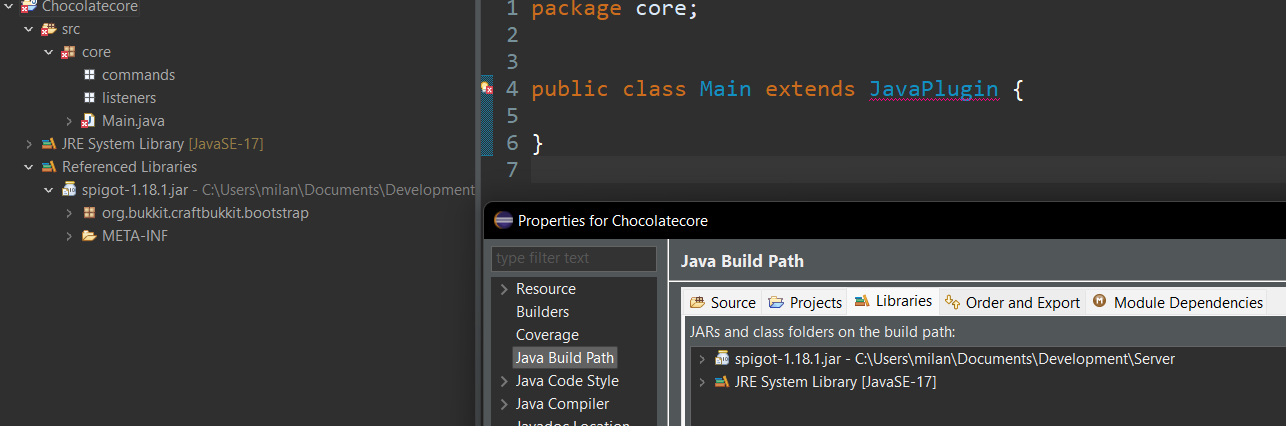The image size is (1286, 426).
Task: Collapse the Referenced Libraries node
Action: [29, 167]
